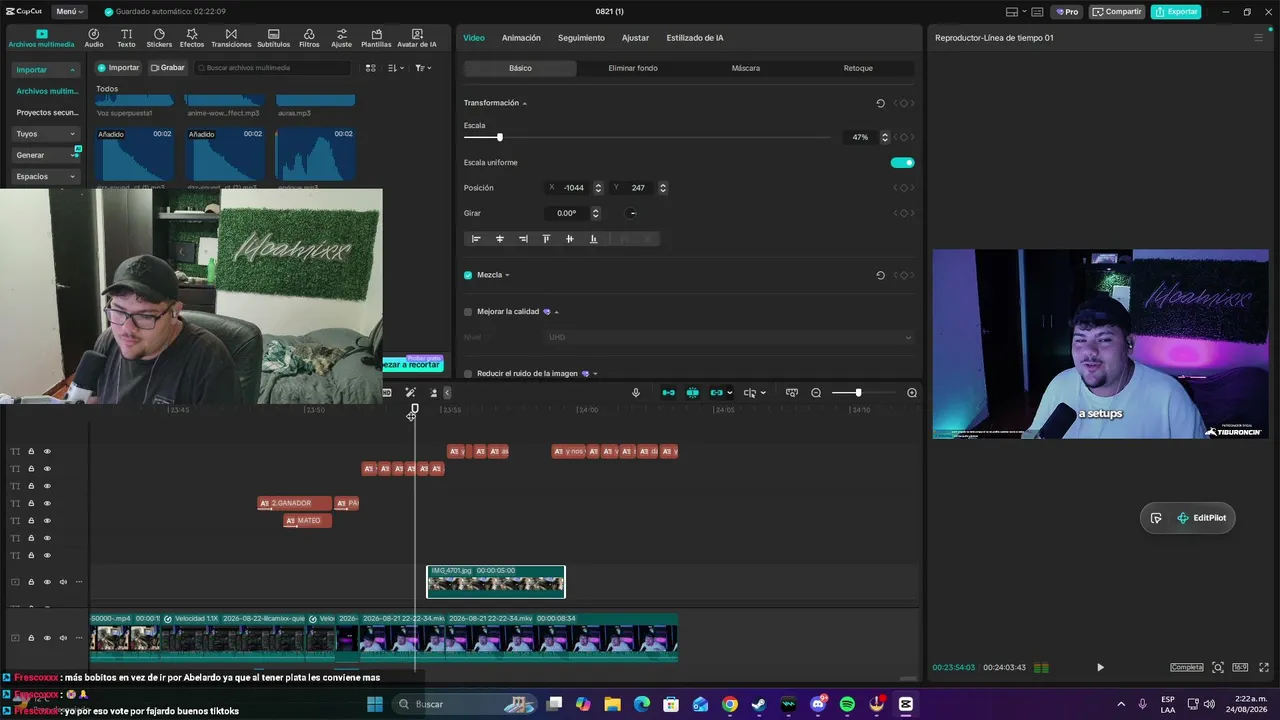
Task: Click the Grabar button
Action: pos(168,68)
